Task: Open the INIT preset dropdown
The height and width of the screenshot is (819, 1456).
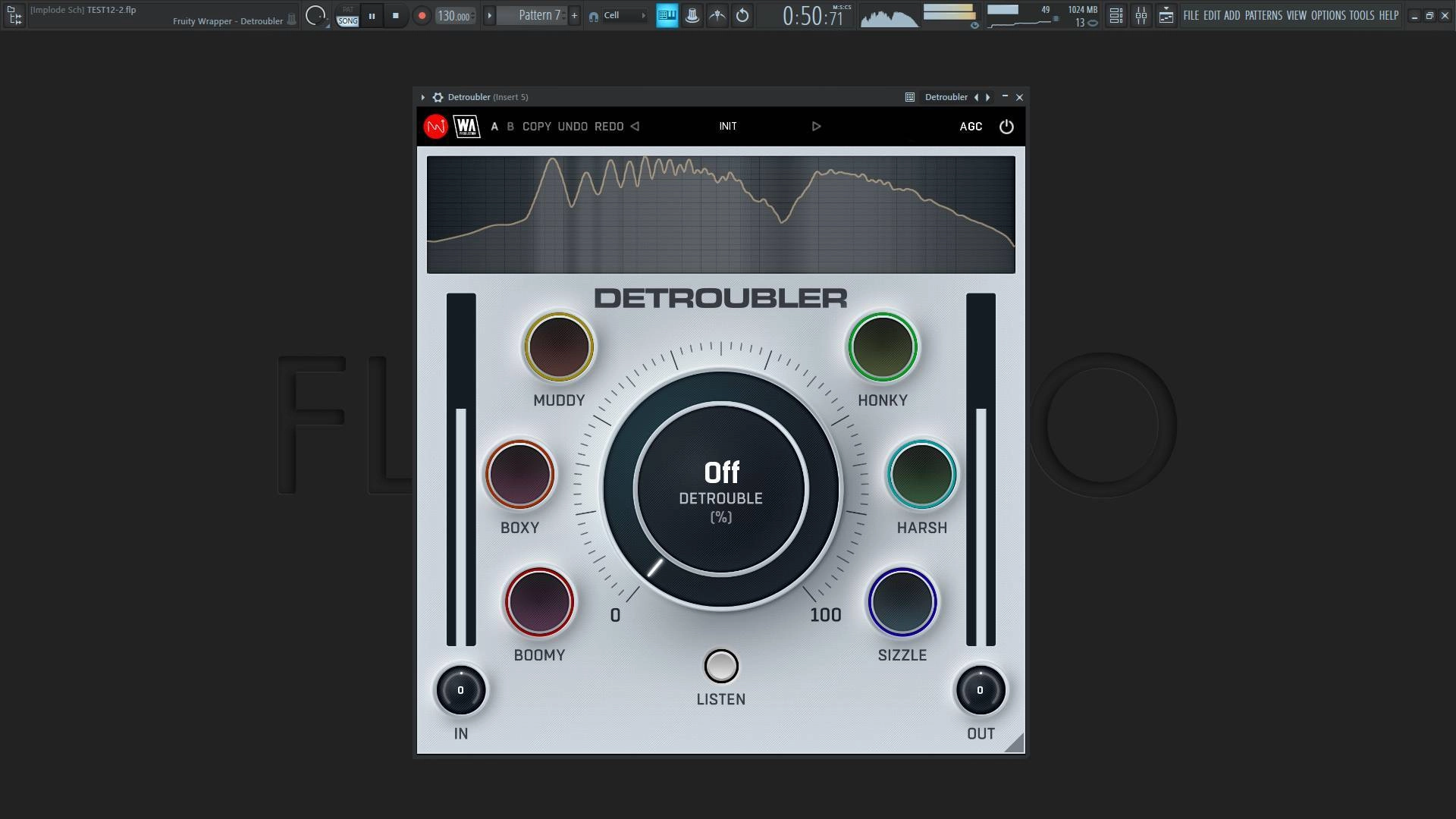Action: click(x=728, y=127)
